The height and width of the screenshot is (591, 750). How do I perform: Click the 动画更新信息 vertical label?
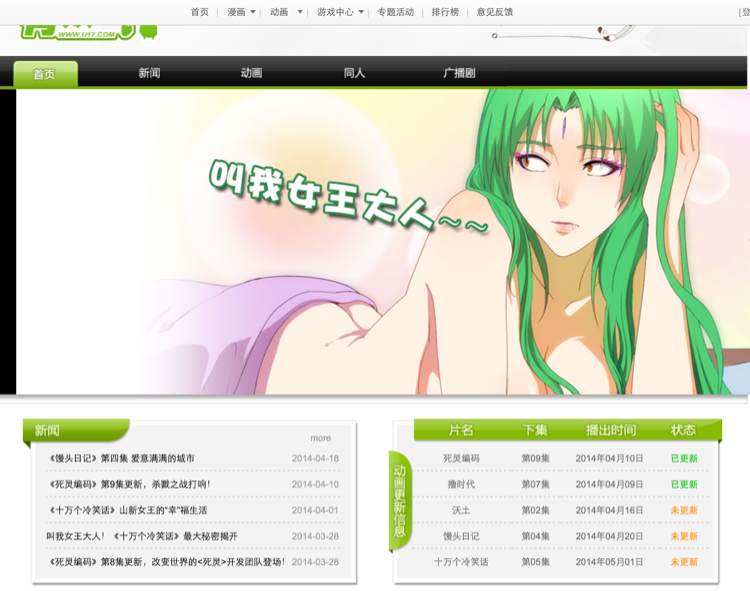(399, 501)
